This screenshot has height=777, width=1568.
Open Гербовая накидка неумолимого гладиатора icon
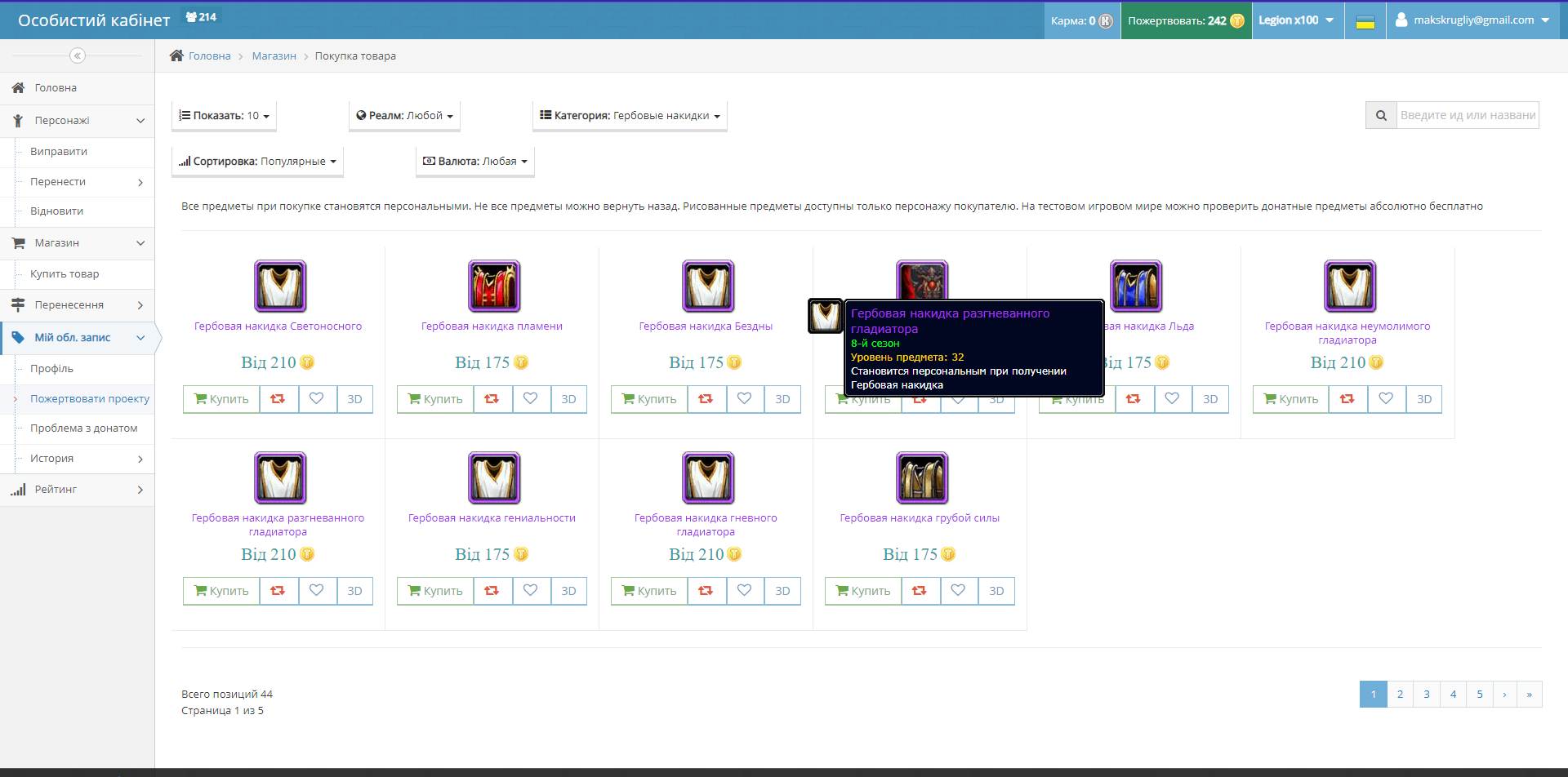(1350, 286)
